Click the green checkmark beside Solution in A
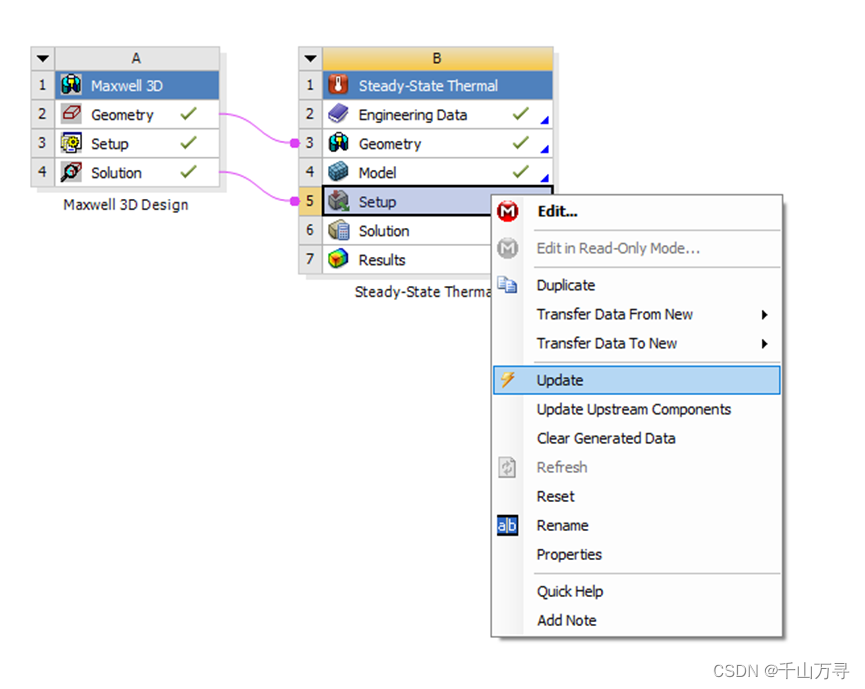The width and height of the screenshot is (865, 689). 188,172
